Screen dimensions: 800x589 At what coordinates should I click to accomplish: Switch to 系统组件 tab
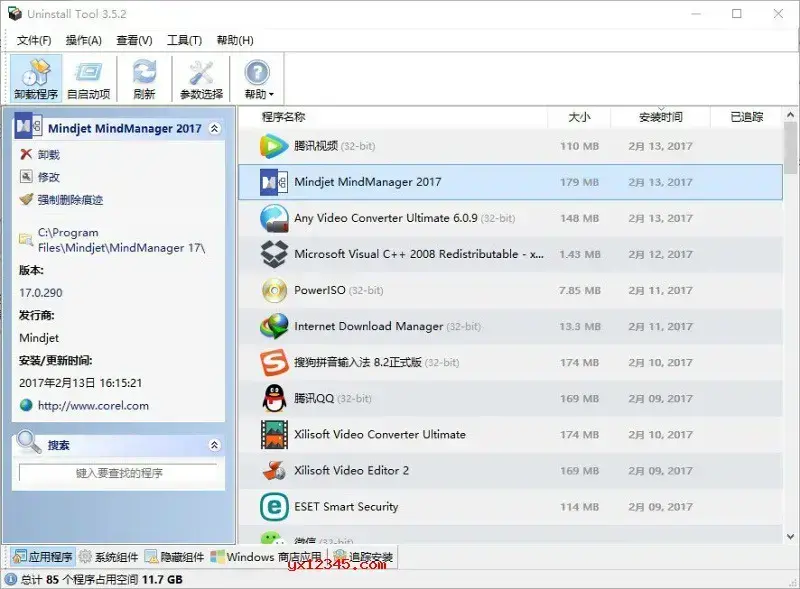[109, 557]
